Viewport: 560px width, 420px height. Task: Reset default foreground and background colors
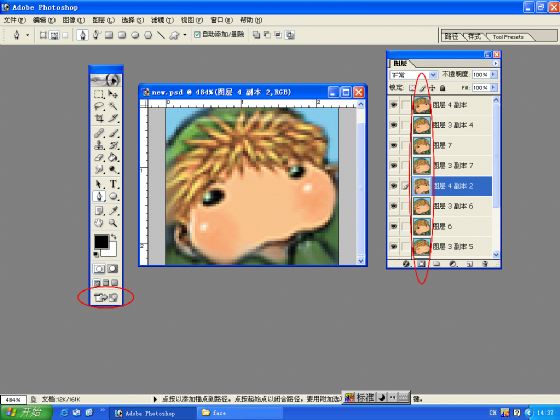coord(96,254)
